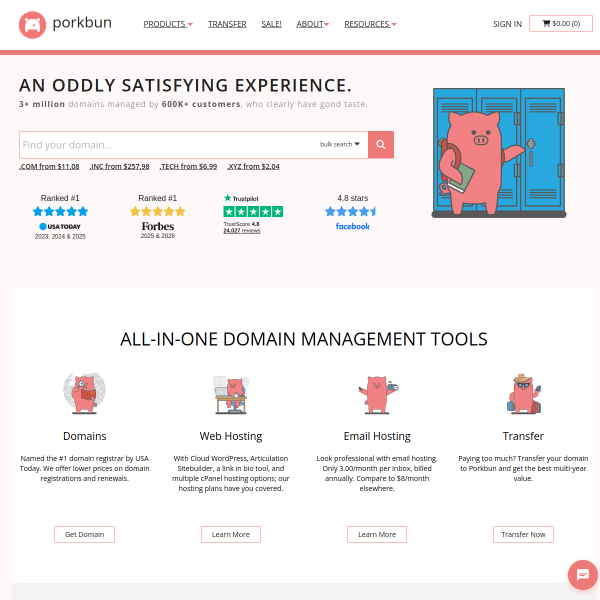This screenshot has width=600, height=600.
Task: Click the '4.8 stars' text
Action: [x=352, y=198]
